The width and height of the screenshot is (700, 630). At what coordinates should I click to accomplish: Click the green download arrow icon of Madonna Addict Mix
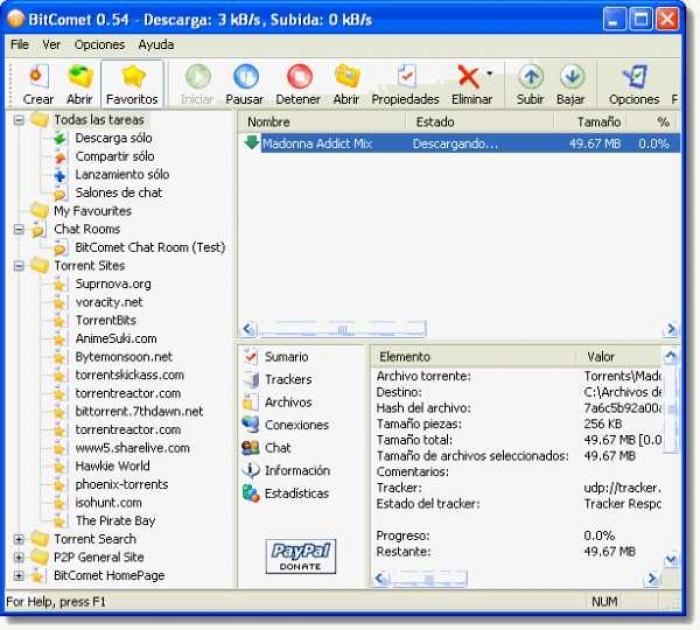(251, 143)
